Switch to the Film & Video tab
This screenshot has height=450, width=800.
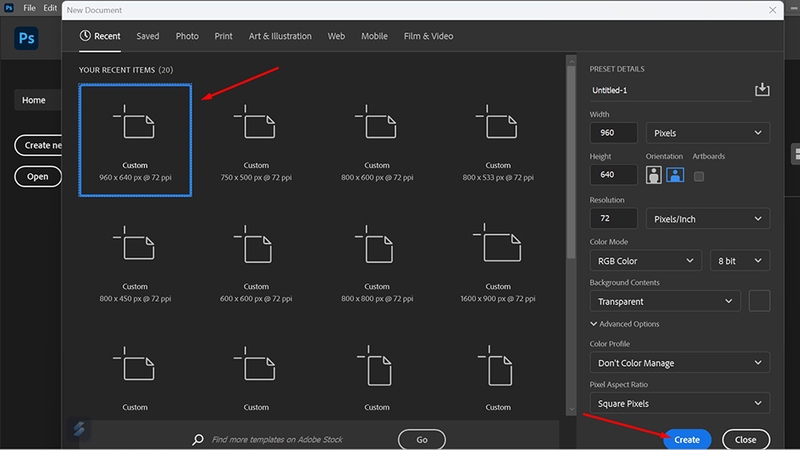point(428,36)
